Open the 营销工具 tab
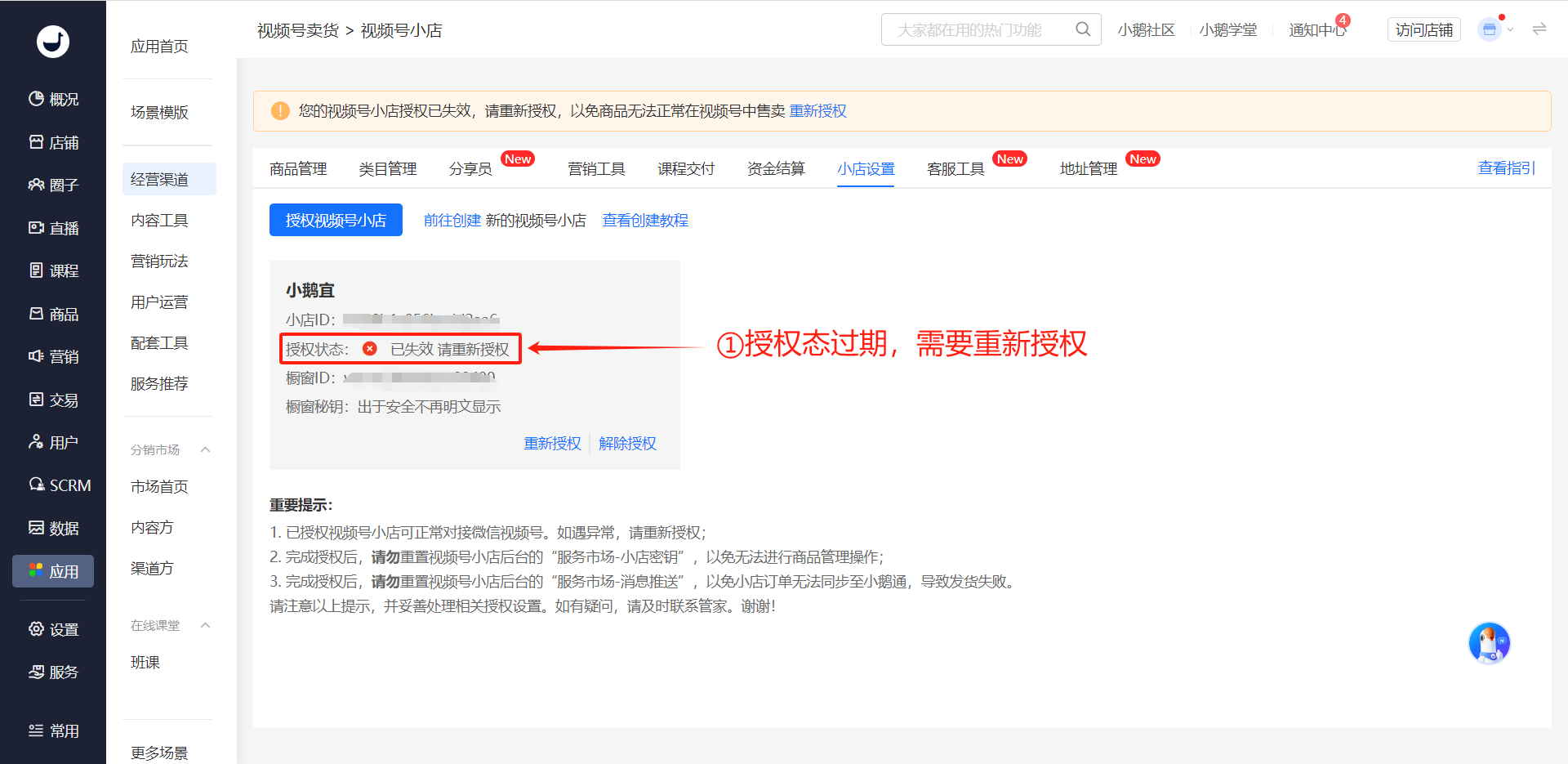Viewport: 1568px width, 764px height. [596, 168]
